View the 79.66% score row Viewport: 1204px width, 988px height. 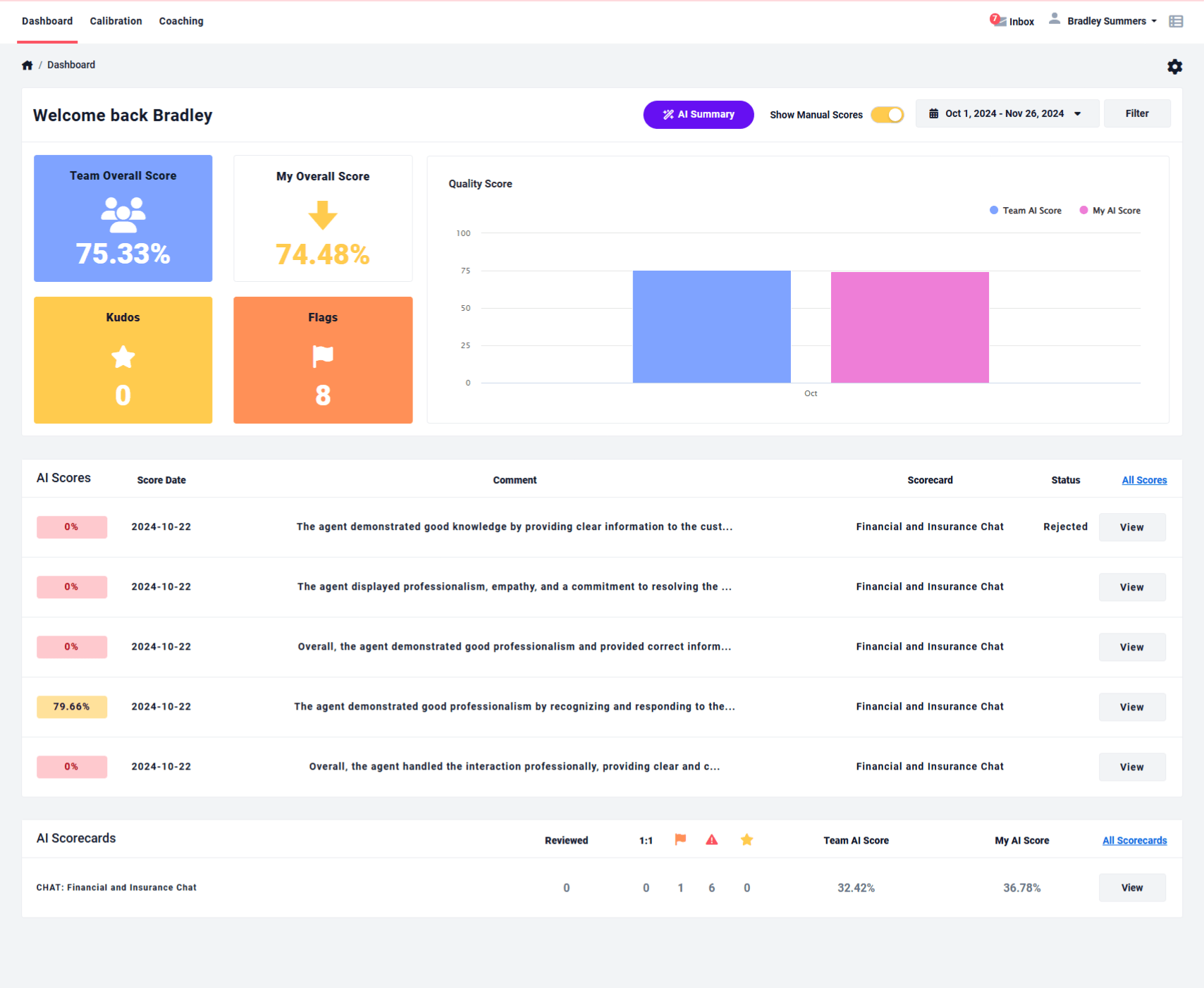(x=1132, y=707)
